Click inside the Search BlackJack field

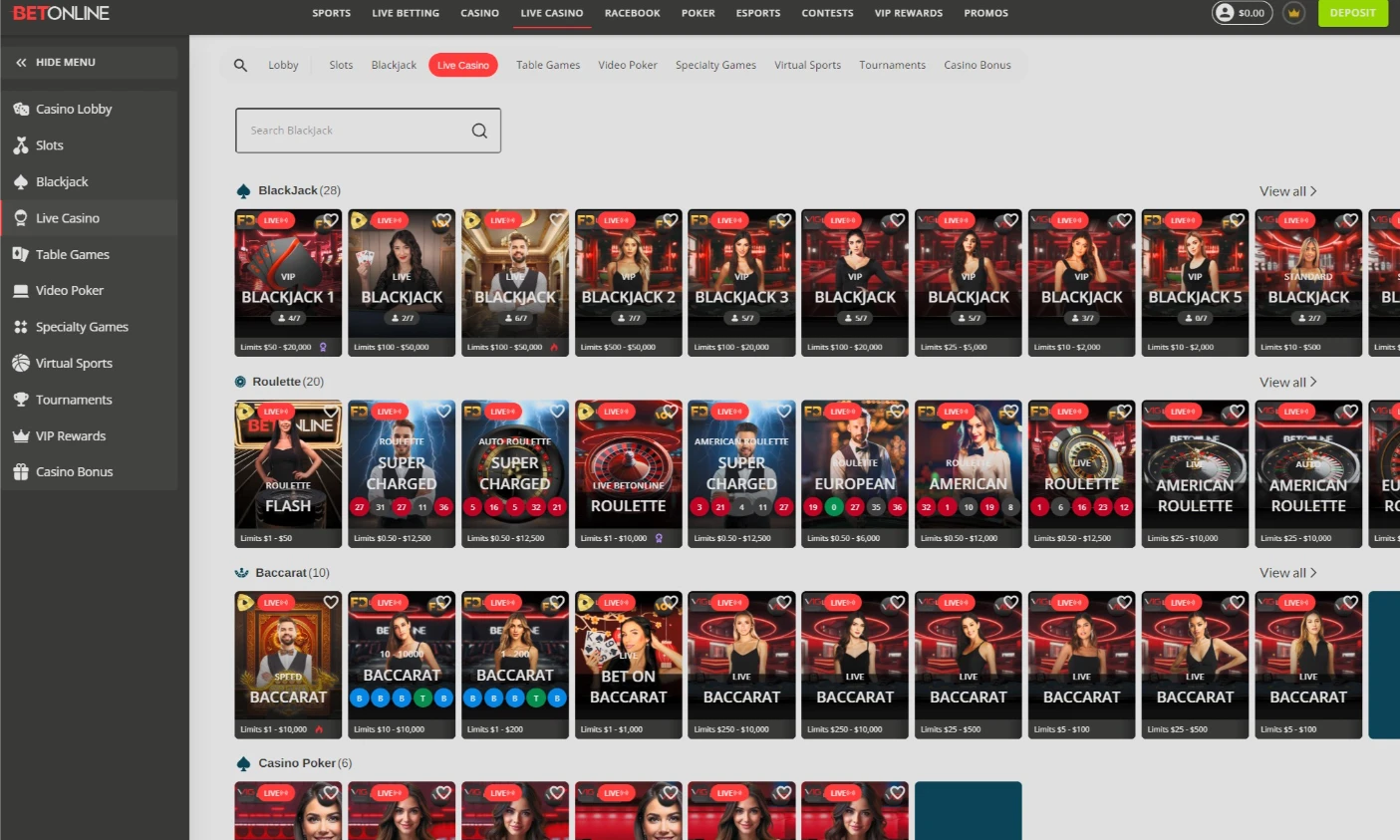[x=349, y=130]
